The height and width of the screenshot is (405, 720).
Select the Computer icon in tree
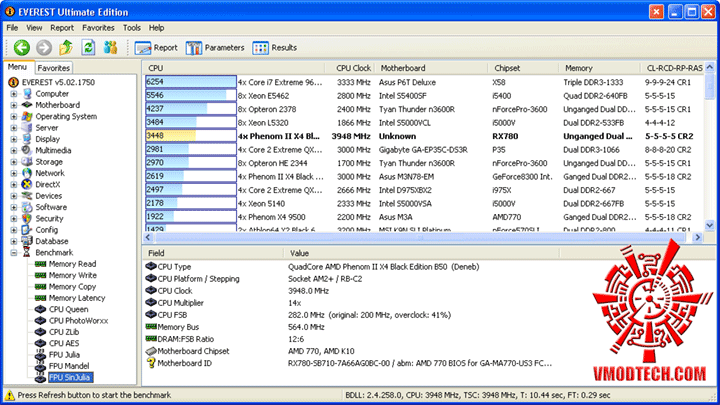point(27,94)
